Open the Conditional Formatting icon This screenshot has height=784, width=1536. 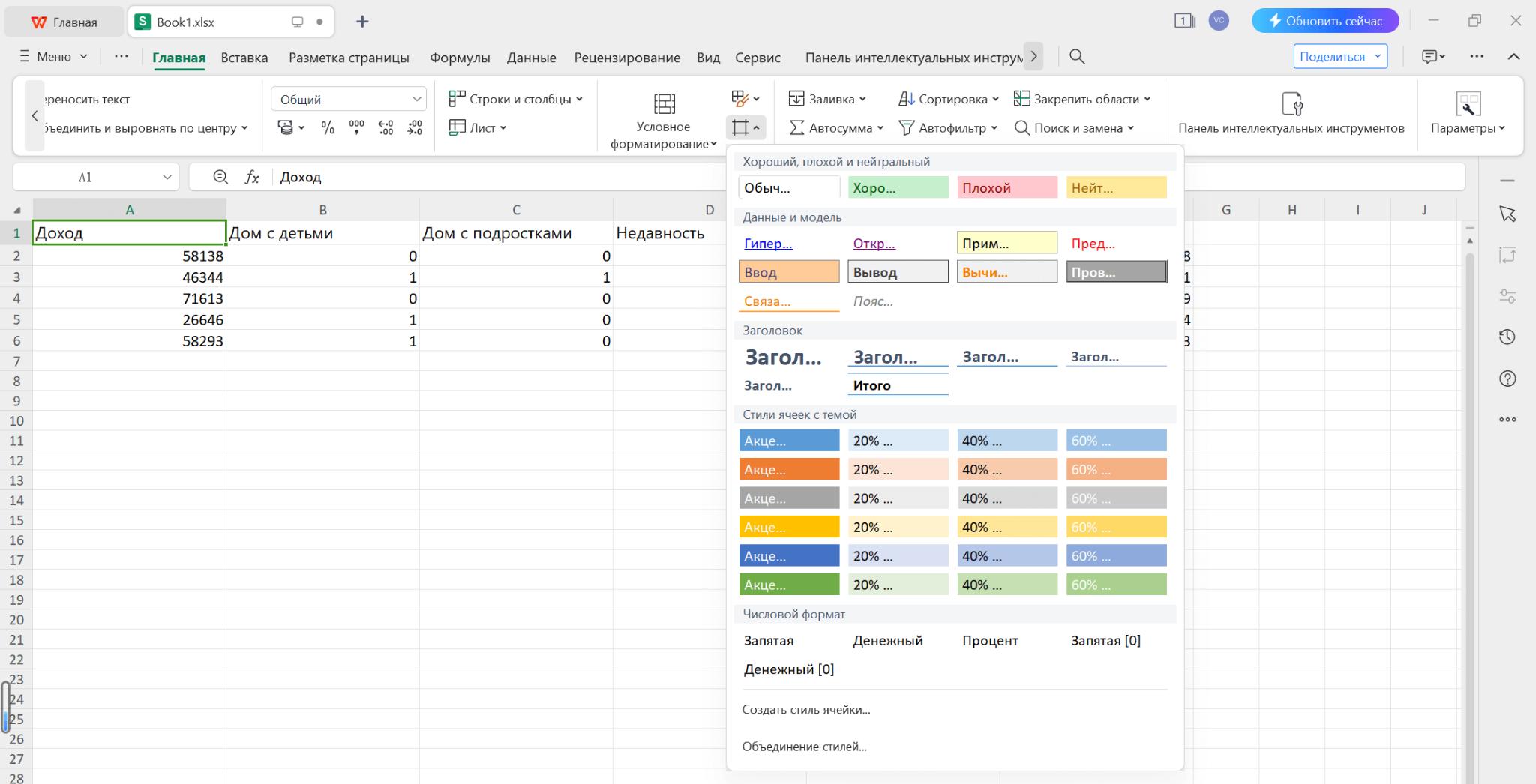point(664,104)
